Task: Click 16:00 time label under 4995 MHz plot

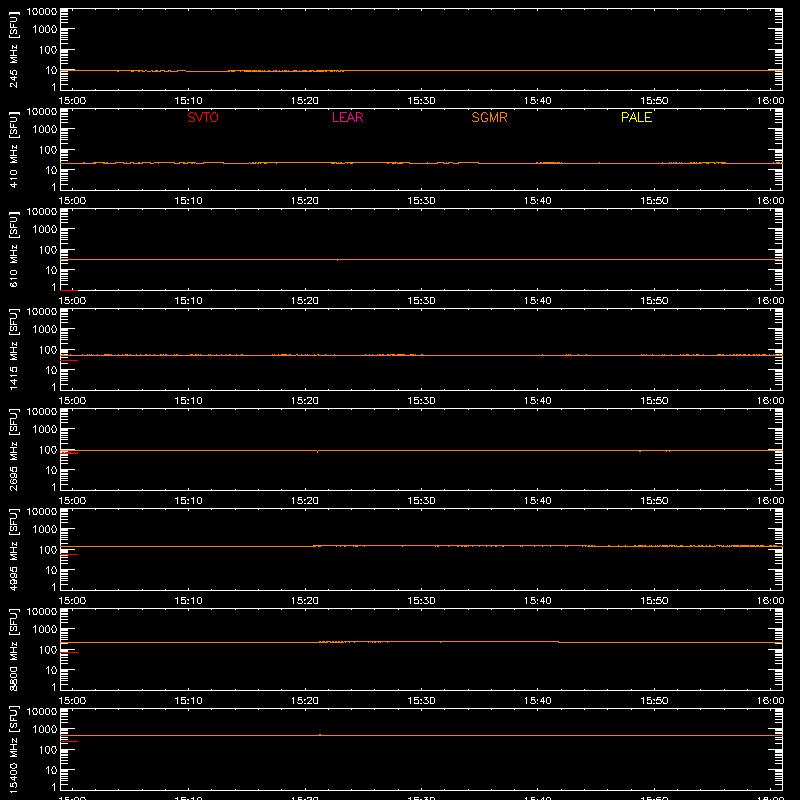Action: point(770,601)
